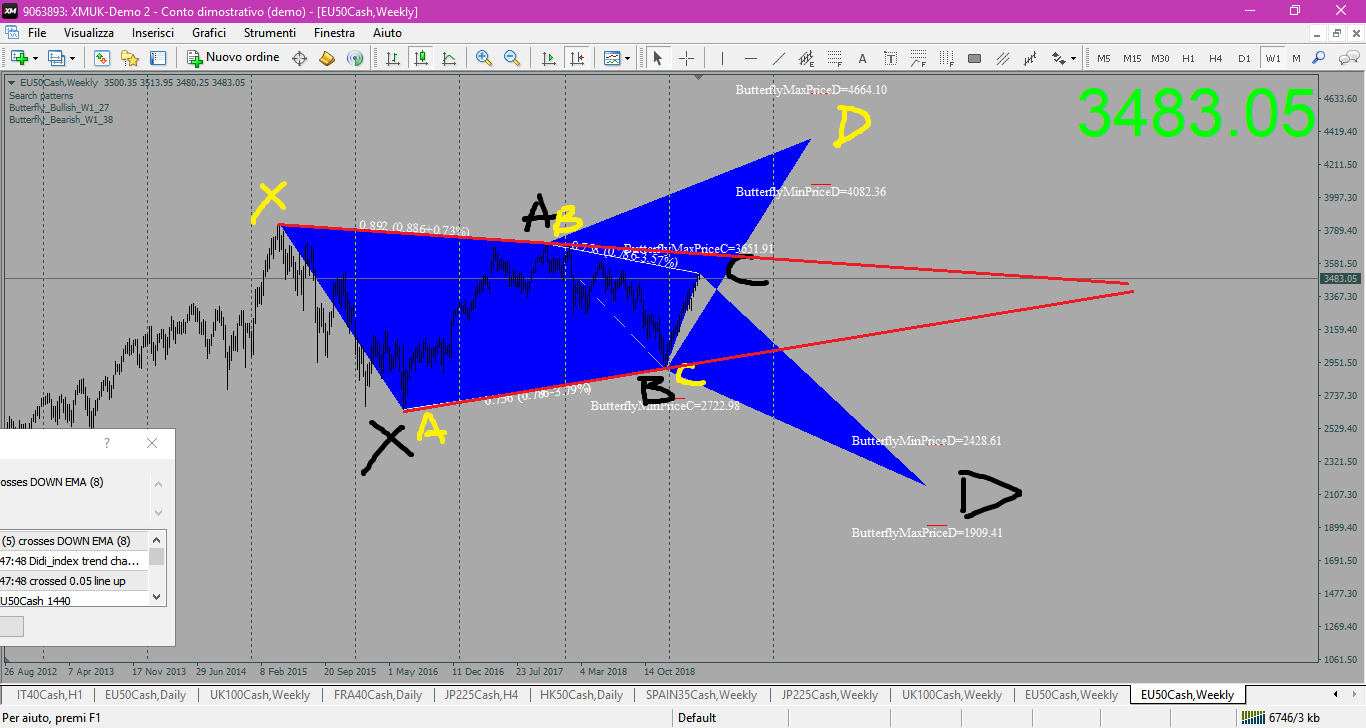
Task: Open the File menu
Action: (x=37, y=33)
